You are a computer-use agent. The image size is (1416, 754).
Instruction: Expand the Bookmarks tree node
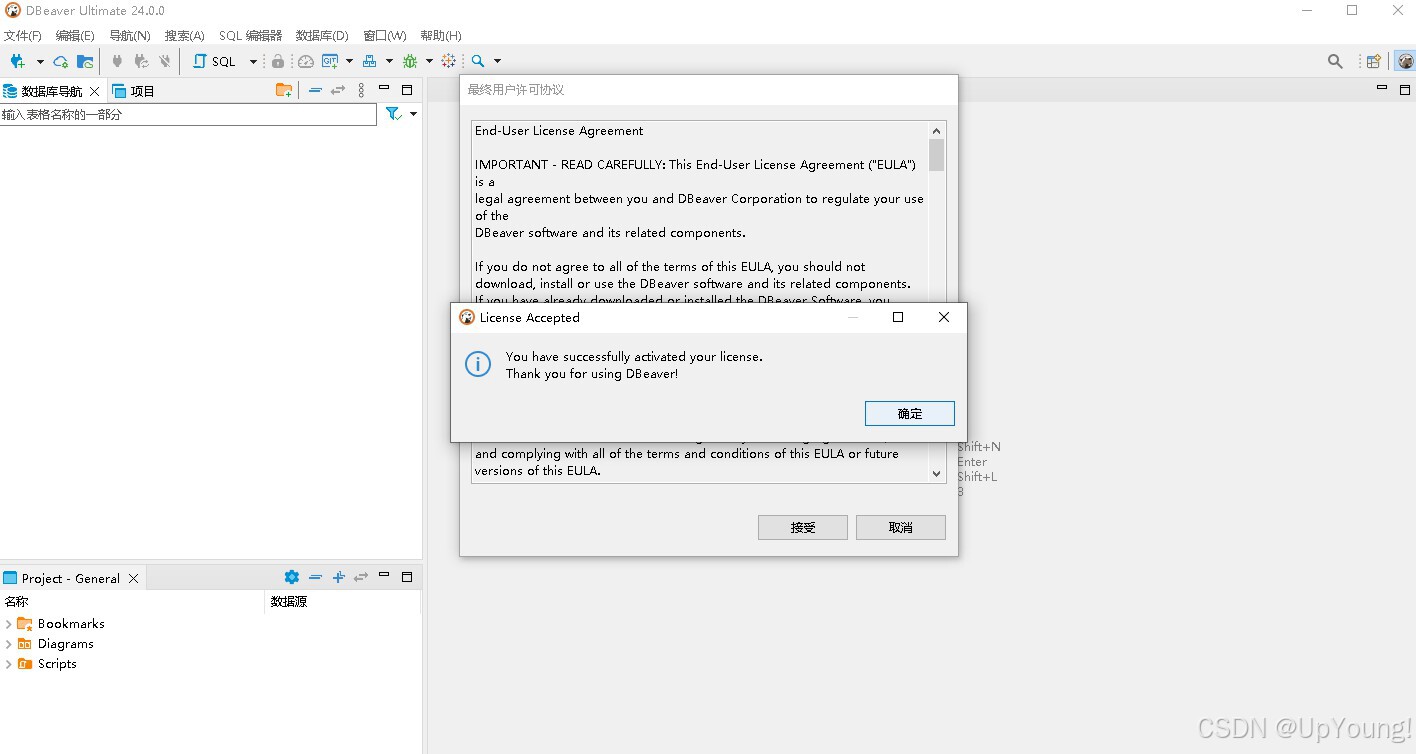click(9, 624)
